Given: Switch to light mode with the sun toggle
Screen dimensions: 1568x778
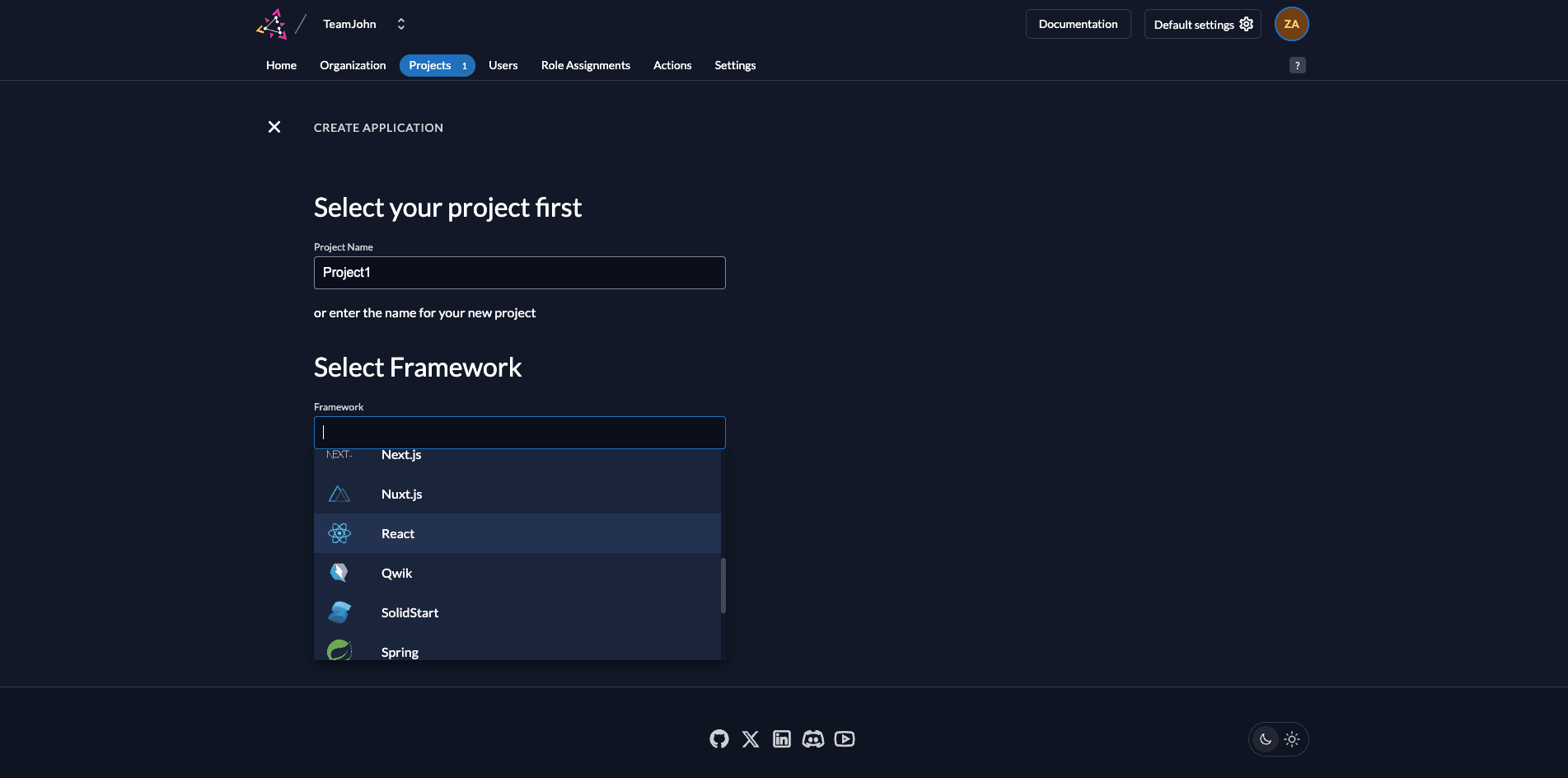Looking at the screenshot, I should 1291,739.
